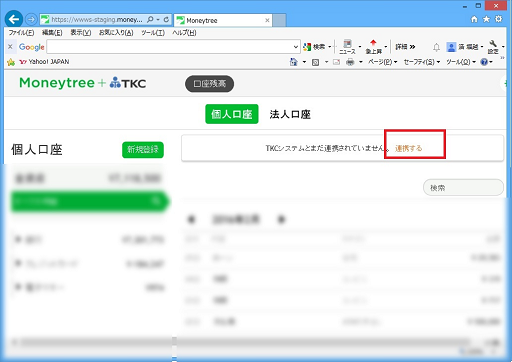Viewport: 512px width, 362px height.
Task: Open the Google toolbar wrench 設定 icon
Action: (493, 47)
